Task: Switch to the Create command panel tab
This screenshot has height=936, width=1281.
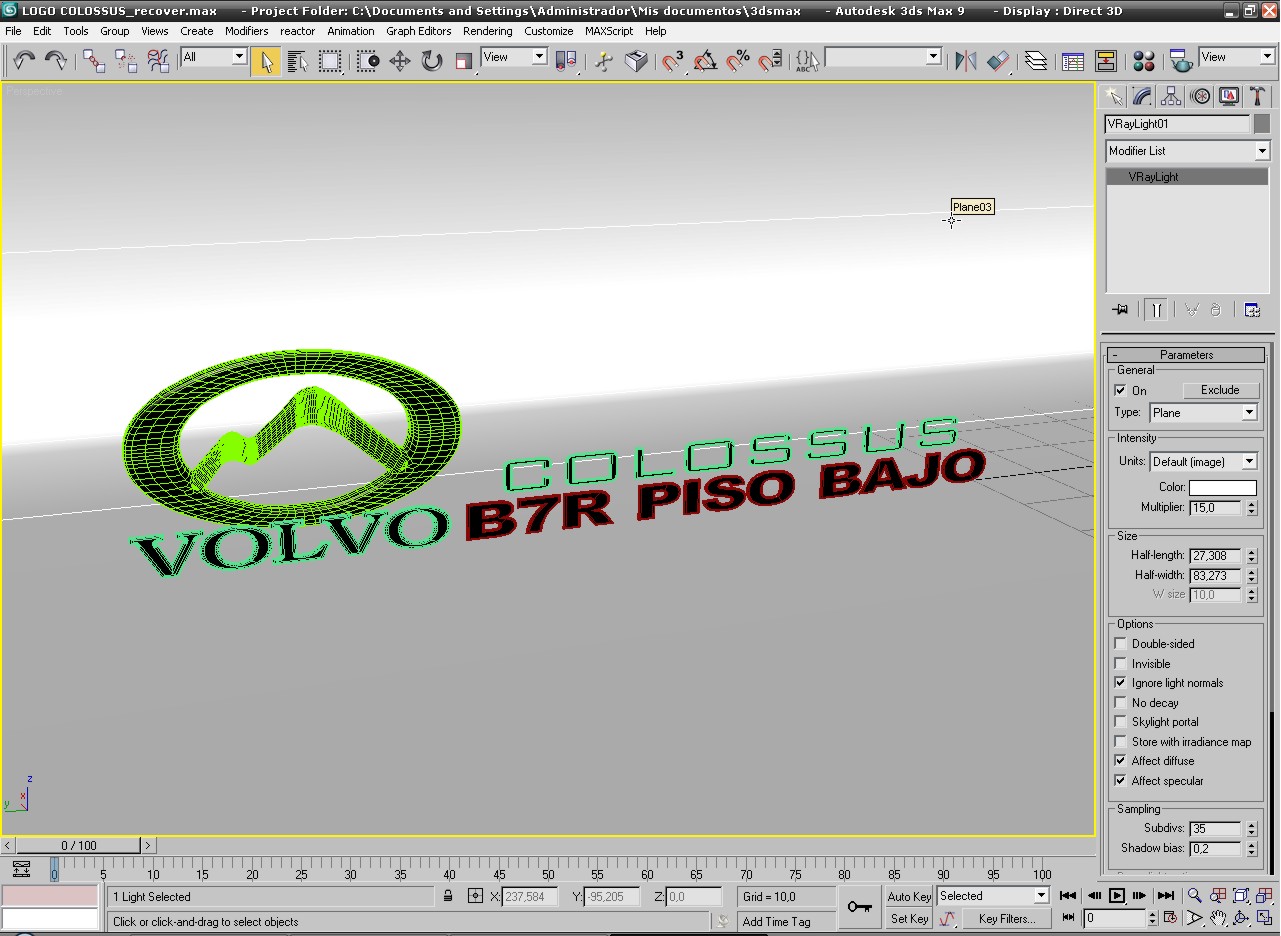Action: [1113, 96]
